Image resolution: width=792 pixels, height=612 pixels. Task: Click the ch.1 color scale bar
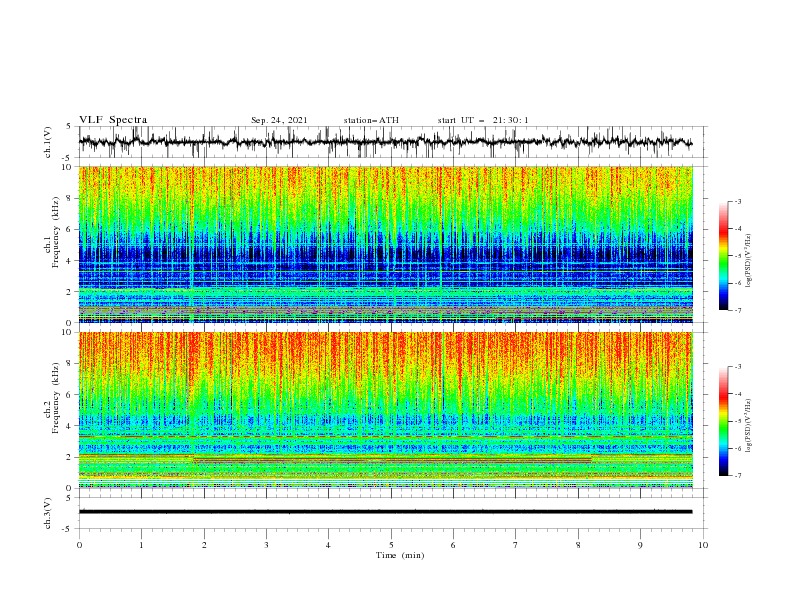pyautogui.click(x=723, y=256)
